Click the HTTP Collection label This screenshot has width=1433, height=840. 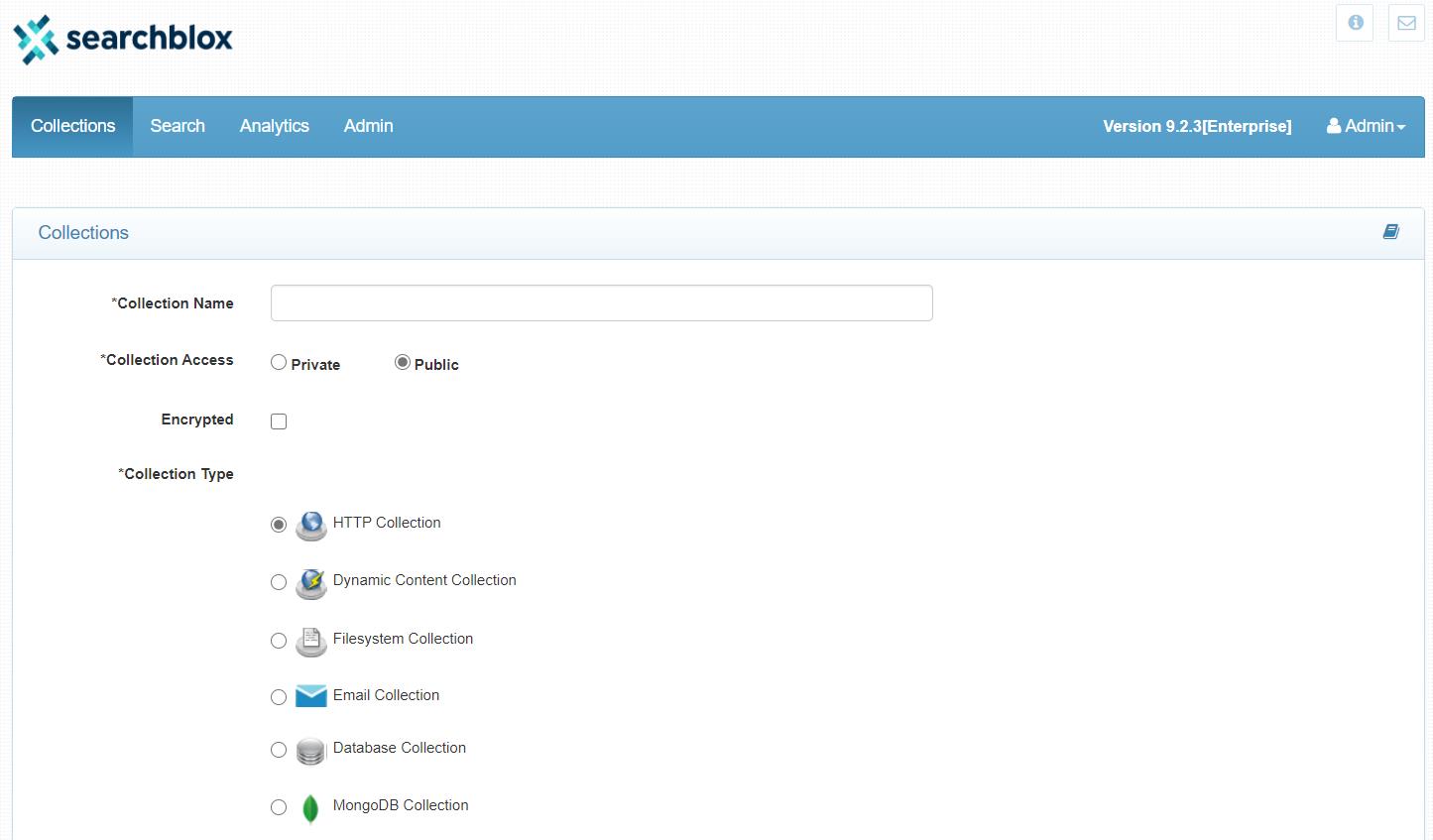point(387,523)
